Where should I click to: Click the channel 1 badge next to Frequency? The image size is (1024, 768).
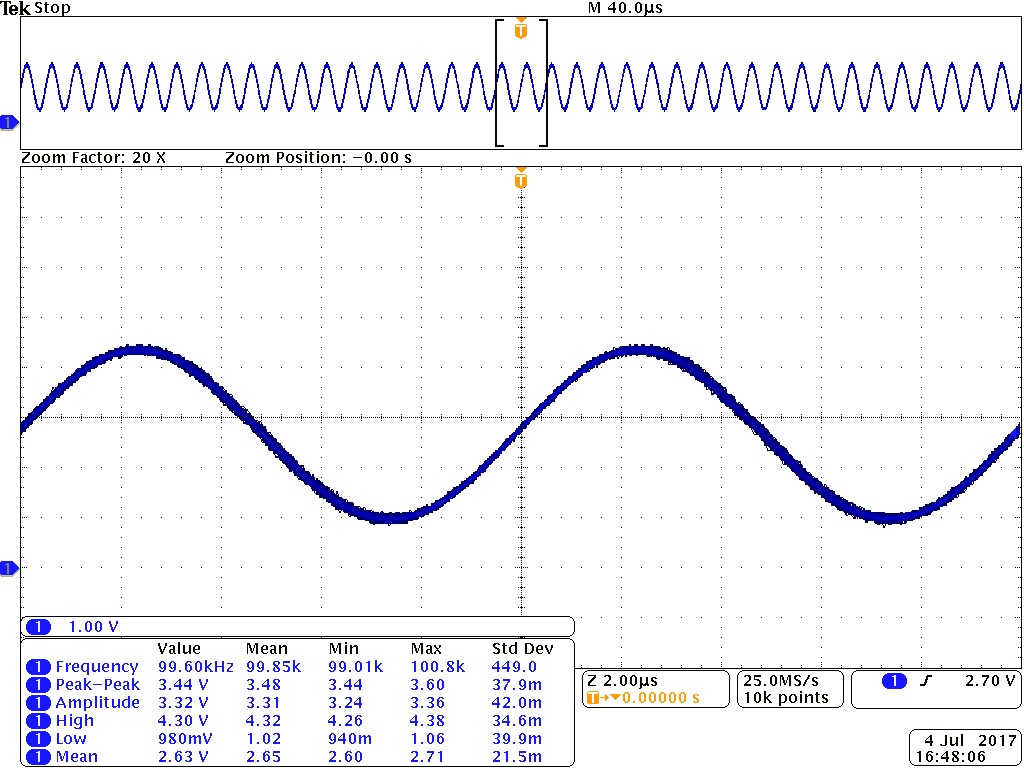tap(38, 667)
